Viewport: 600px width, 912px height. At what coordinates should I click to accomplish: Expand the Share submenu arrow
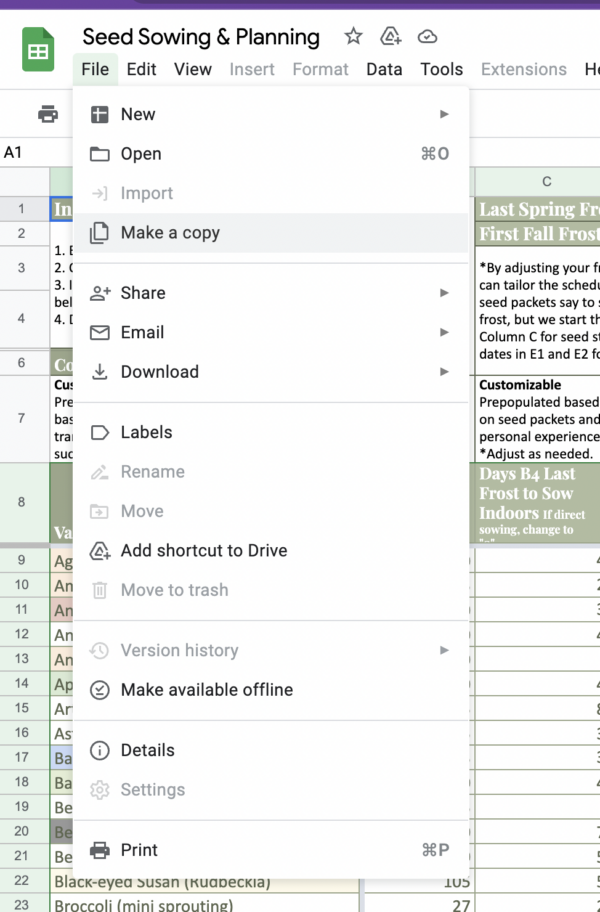[444, 293]
